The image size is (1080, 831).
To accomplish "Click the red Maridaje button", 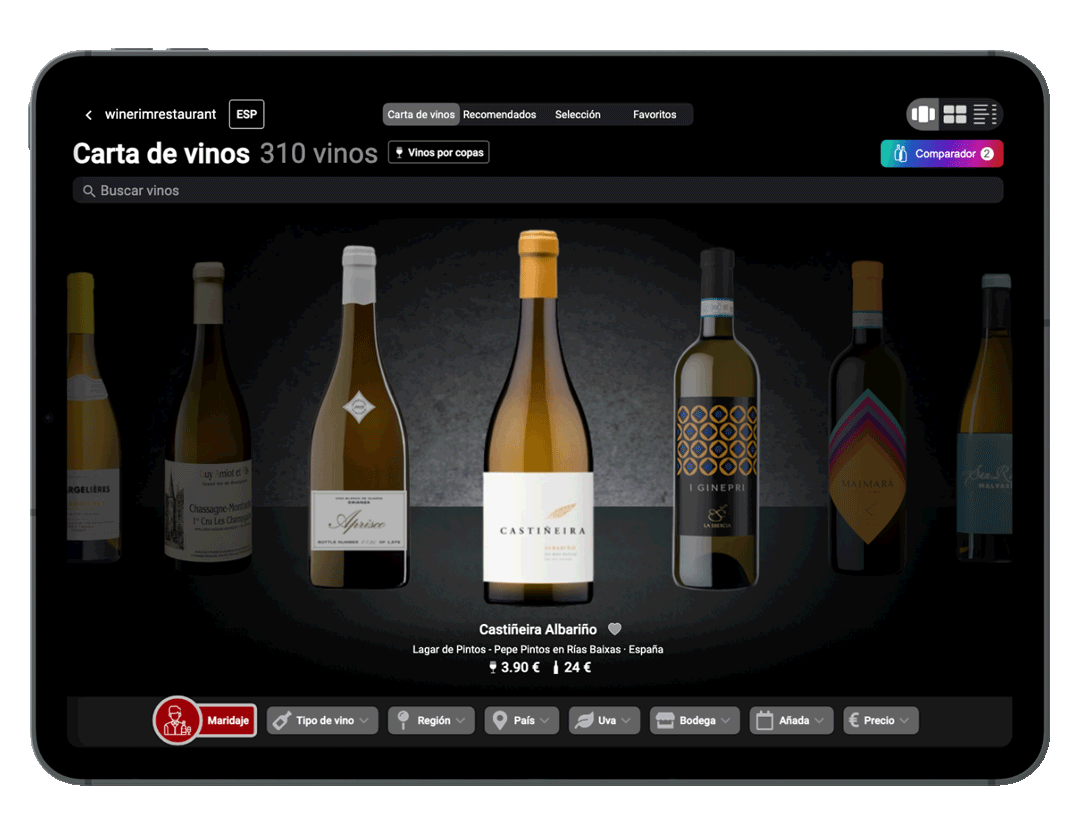I will click(x=228, y=721).
